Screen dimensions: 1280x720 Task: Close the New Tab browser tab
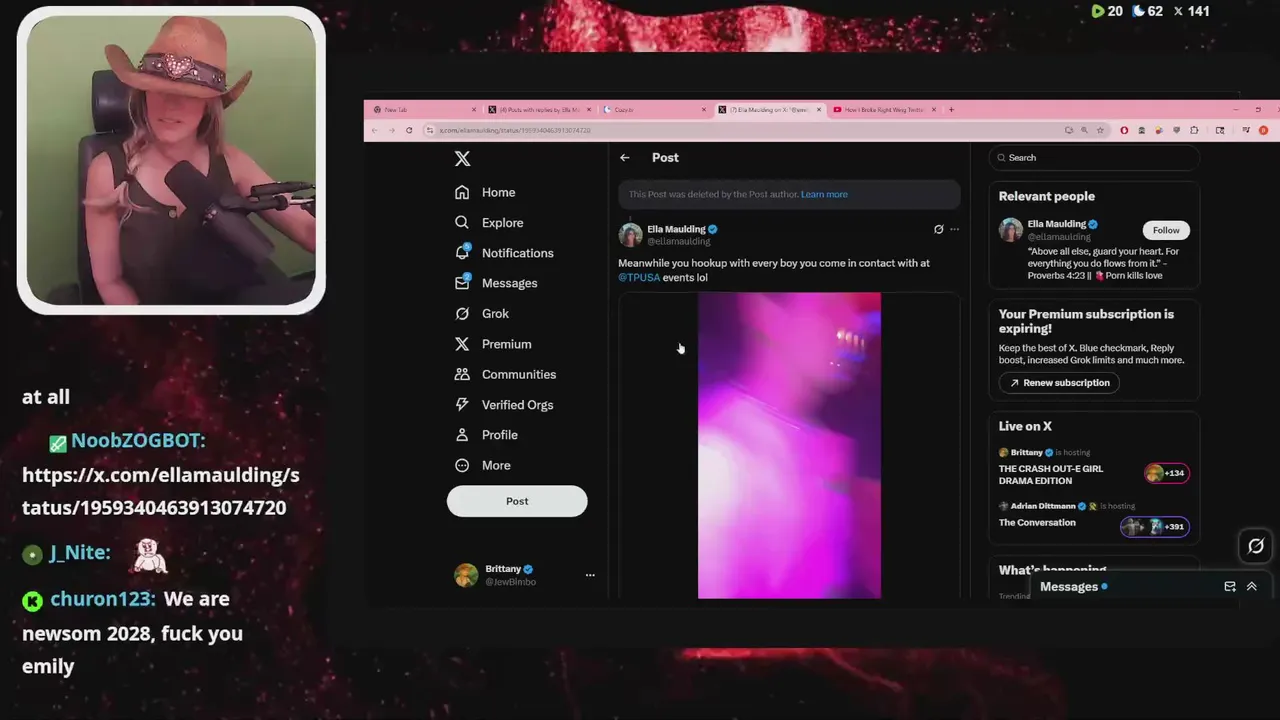pos(474,109)
